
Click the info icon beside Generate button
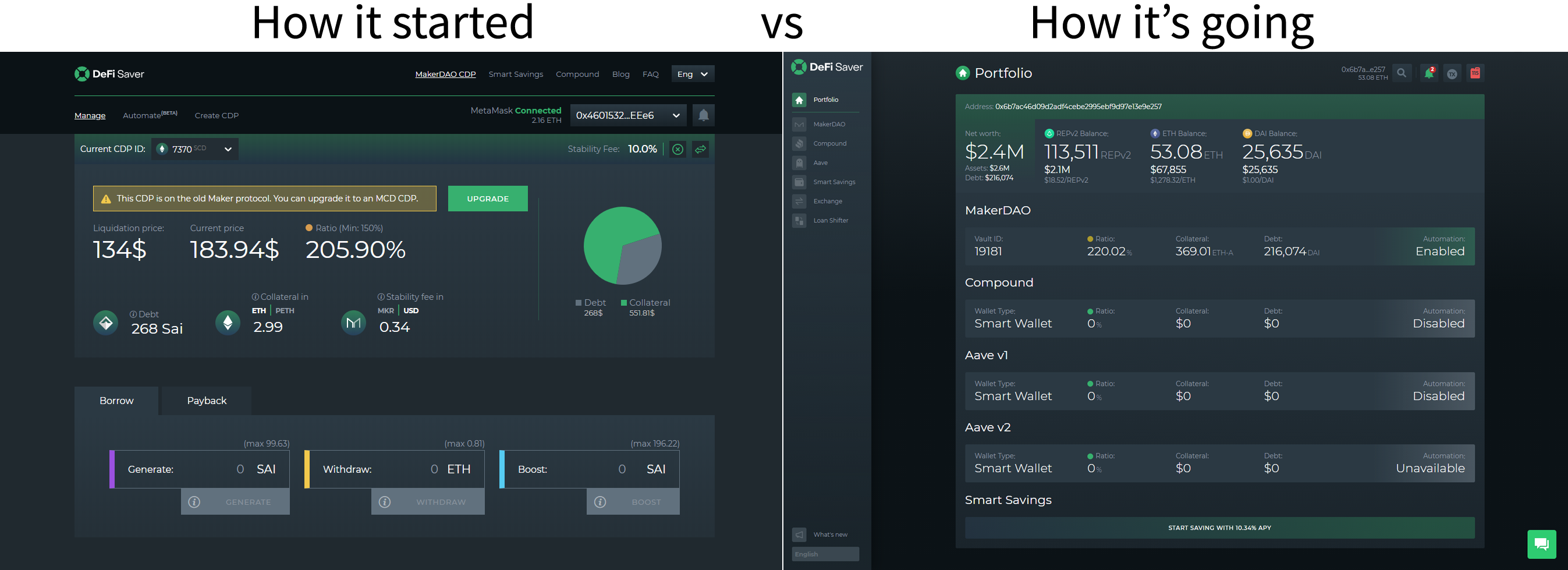pyautogui.click(x=194, y=502)
